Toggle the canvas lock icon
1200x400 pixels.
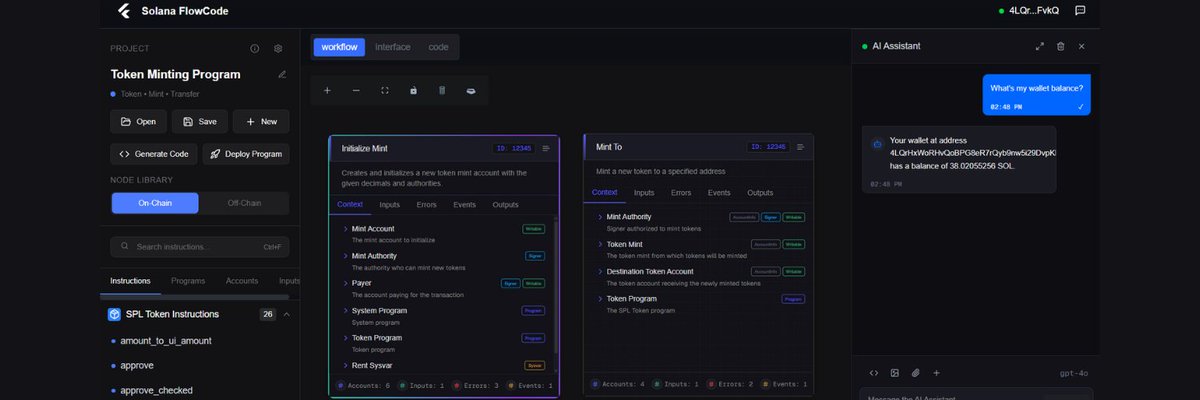pos(413,90)
